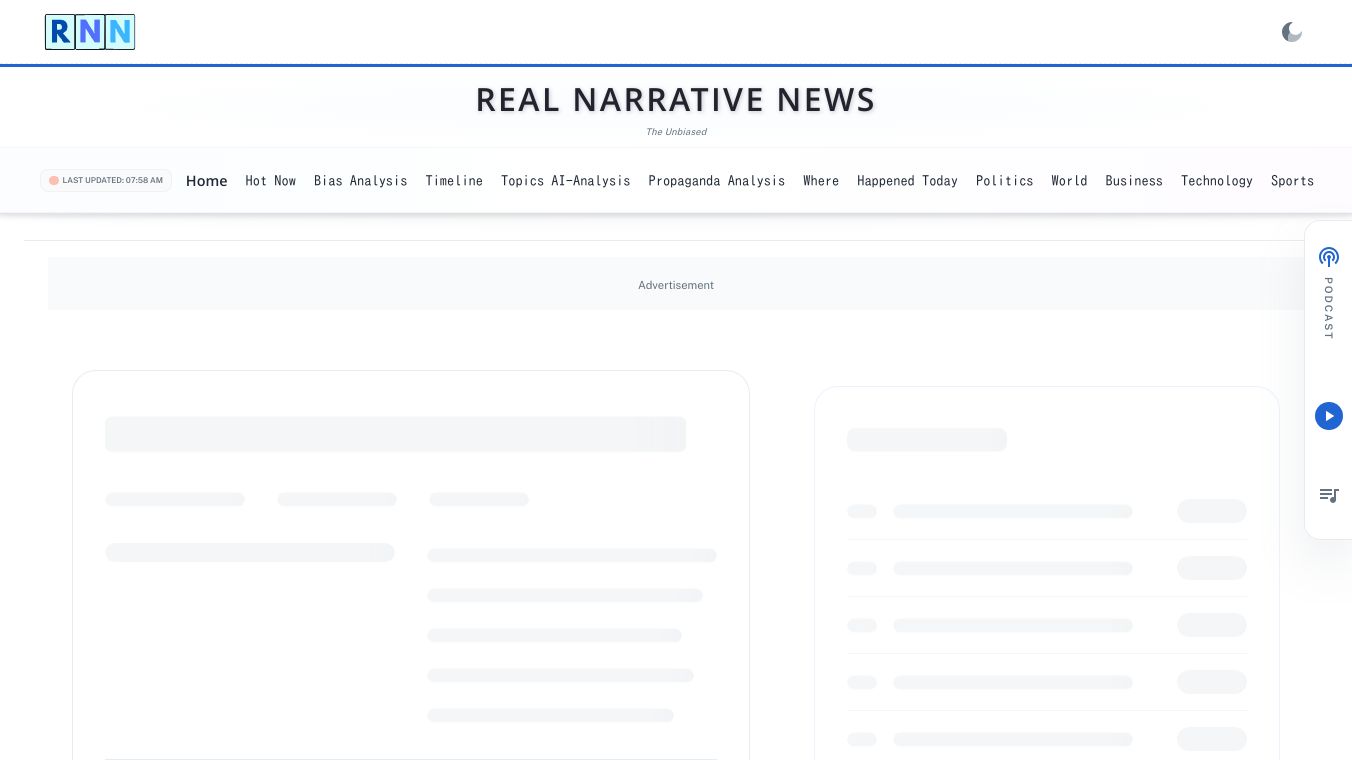The image size is (1352, 760).
Task: Toggle dark mode with the moon icon
Action: pyautogui.click(x=1292, y=32)
